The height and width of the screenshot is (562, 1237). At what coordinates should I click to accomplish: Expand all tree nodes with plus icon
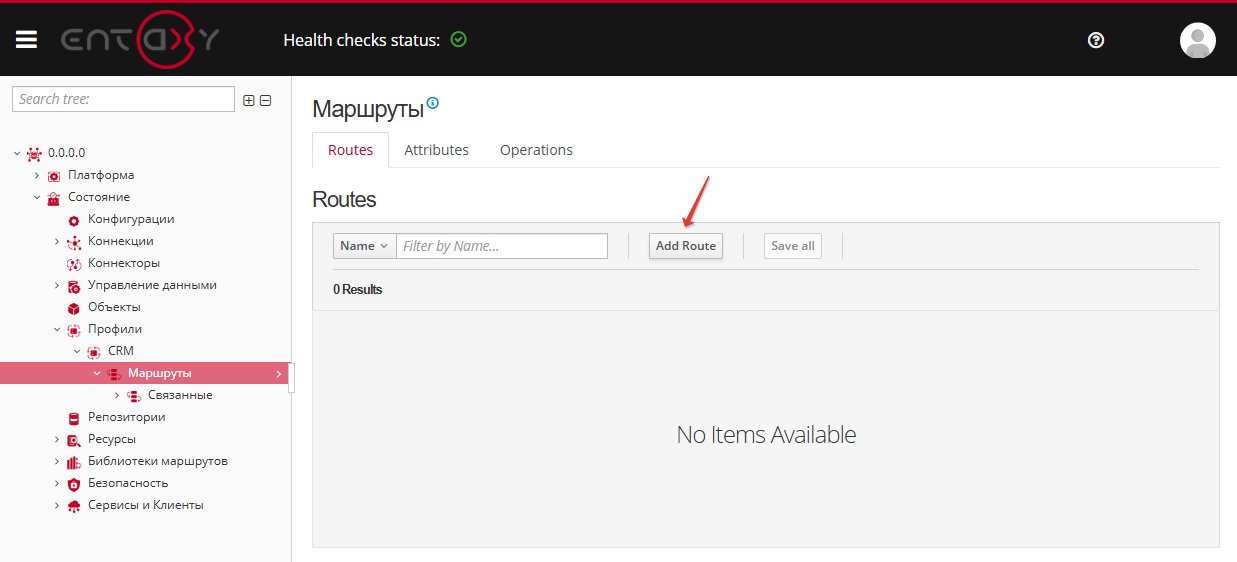click(249, 100)
